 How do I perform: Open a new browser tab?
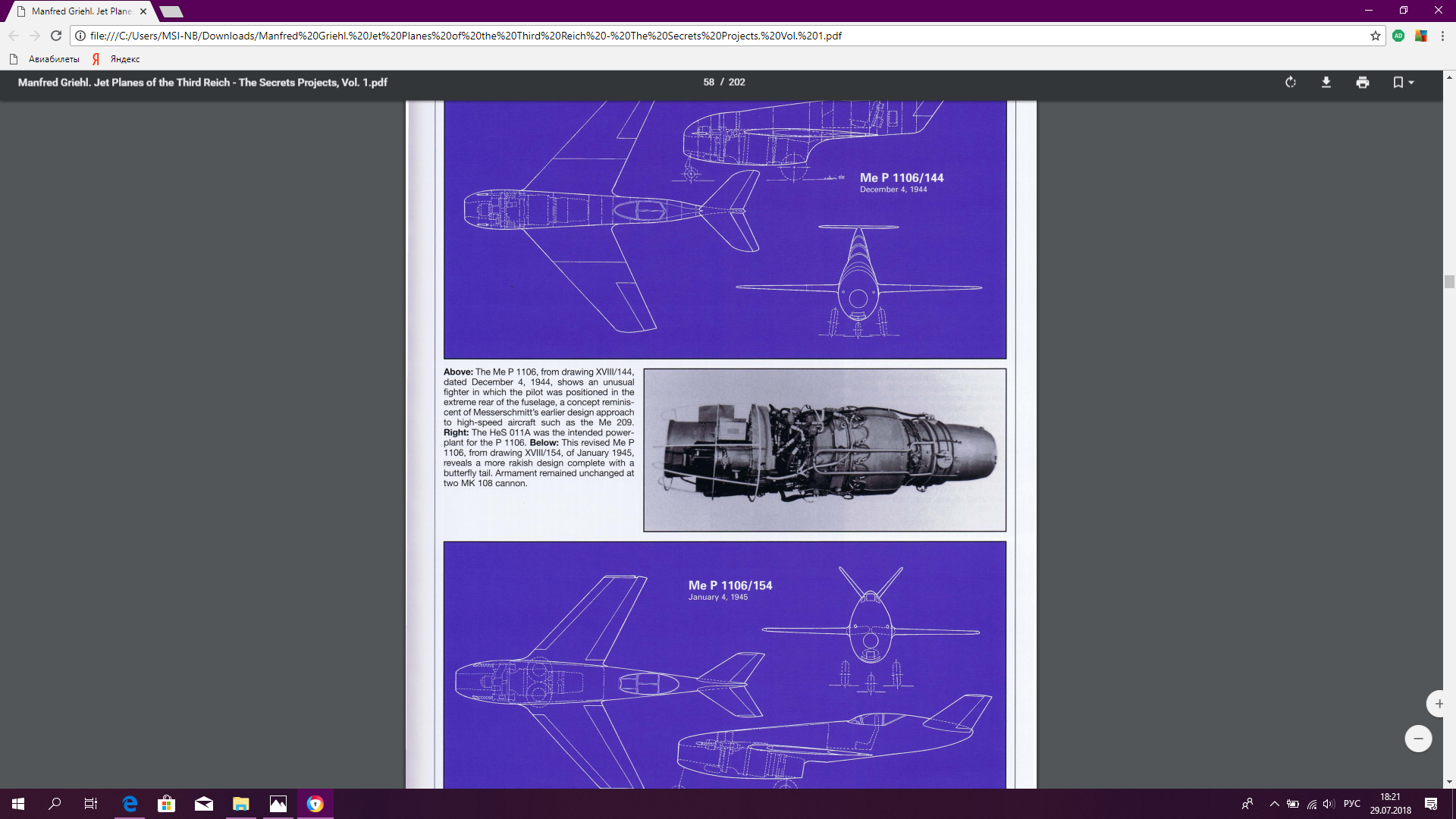coord(171,11)
